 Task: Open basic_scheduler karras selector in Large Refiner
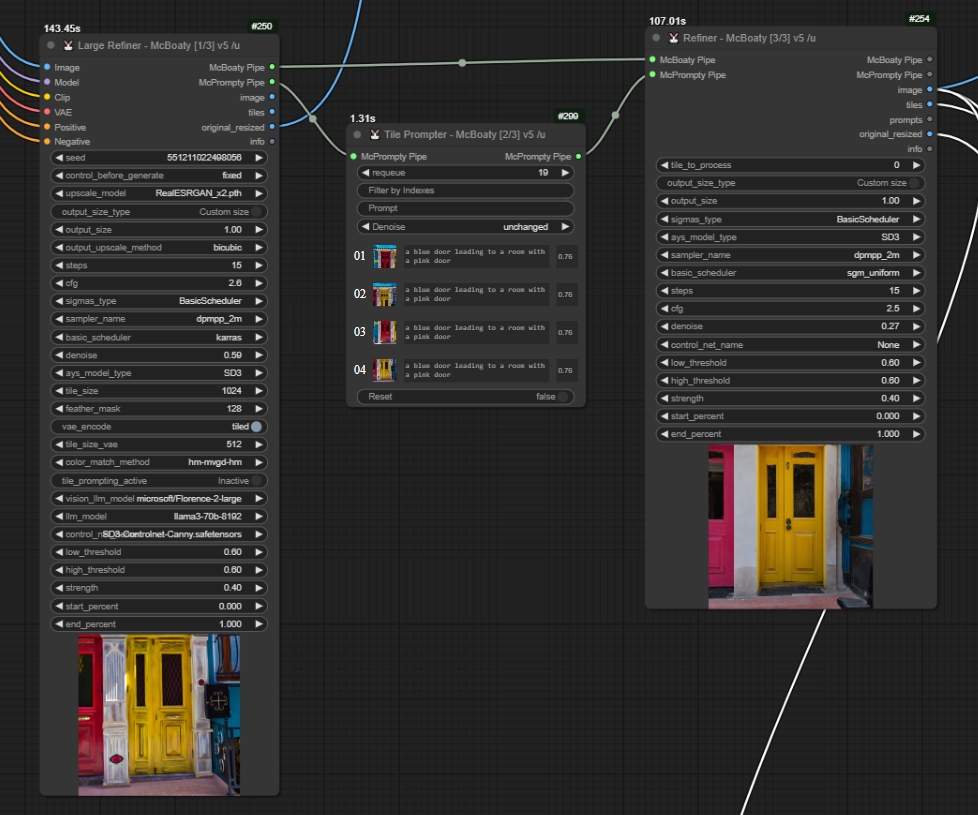(158, 337)
